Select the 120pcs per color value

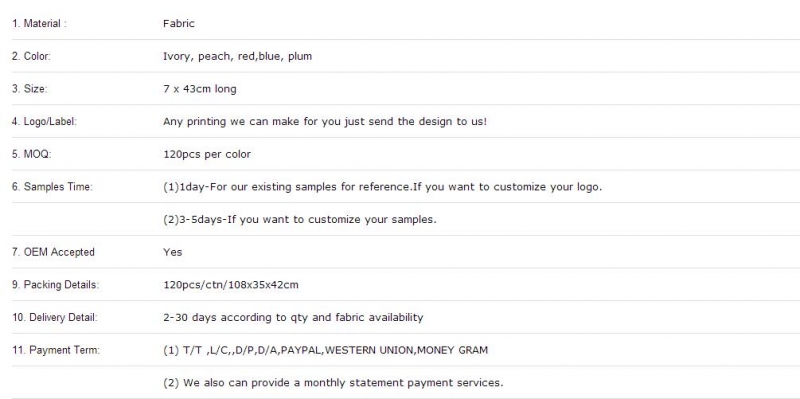point(207,154)
